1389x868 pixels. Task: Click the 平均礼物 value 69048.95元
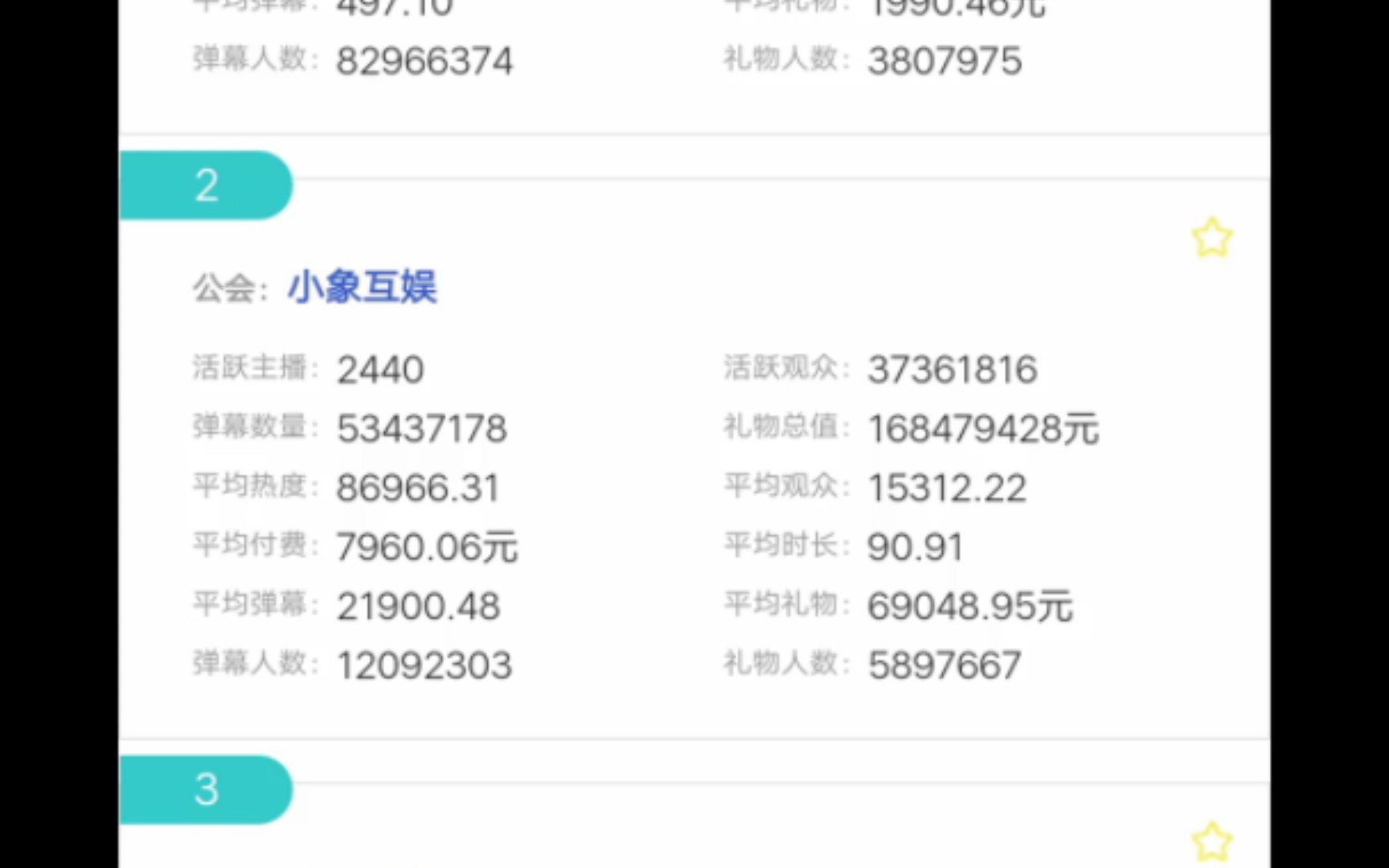(x=970, y=607)
